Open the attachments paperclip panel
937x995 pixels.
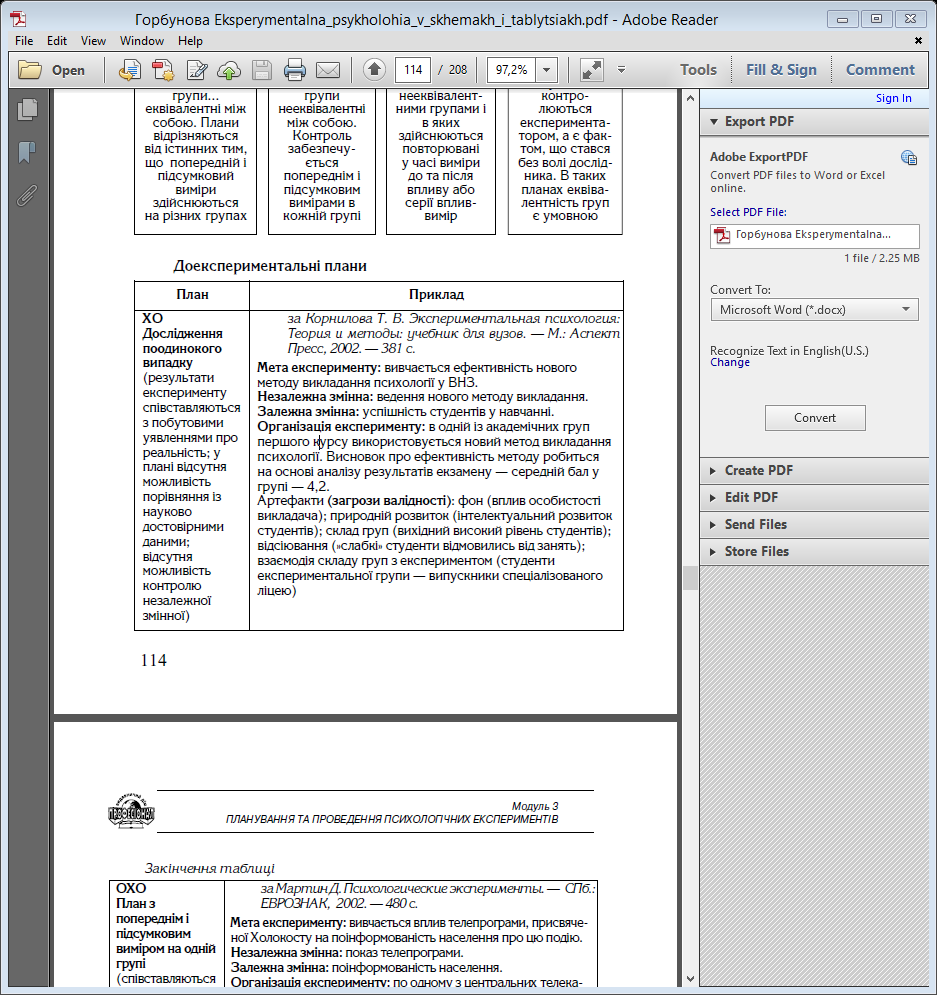click(x=27, y=195)
